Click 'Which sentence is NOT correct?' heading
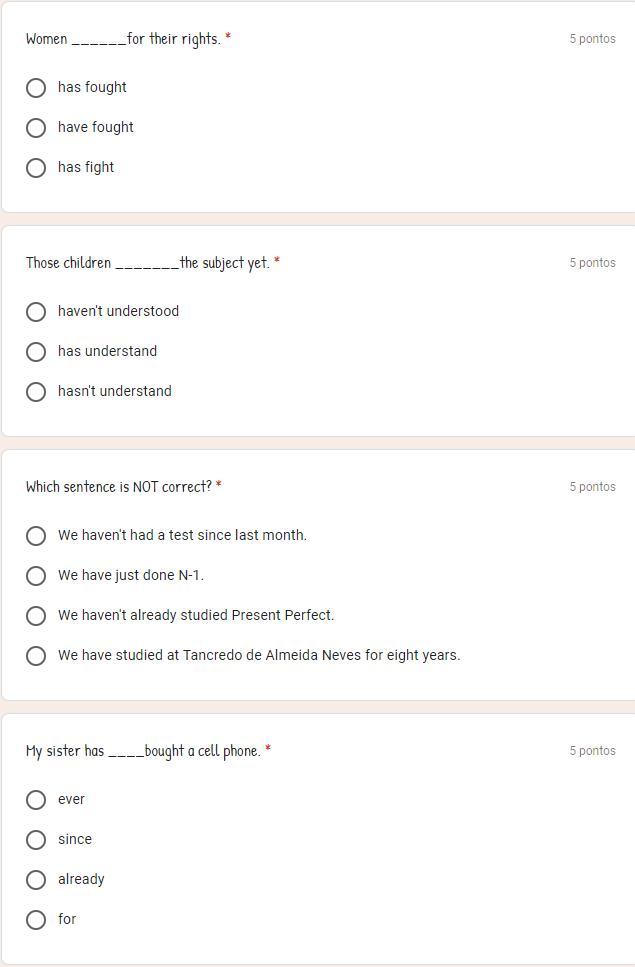635x967 pixels. click(x=119, y=487)
